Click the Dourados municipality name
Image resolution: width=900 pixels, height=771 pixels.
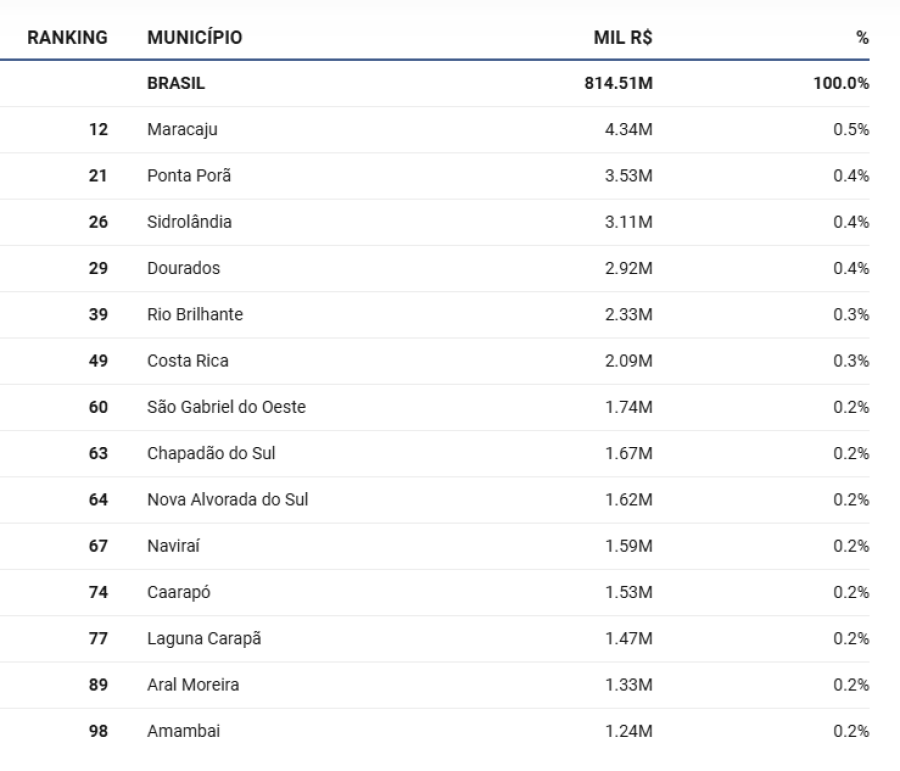coord(184,268)
